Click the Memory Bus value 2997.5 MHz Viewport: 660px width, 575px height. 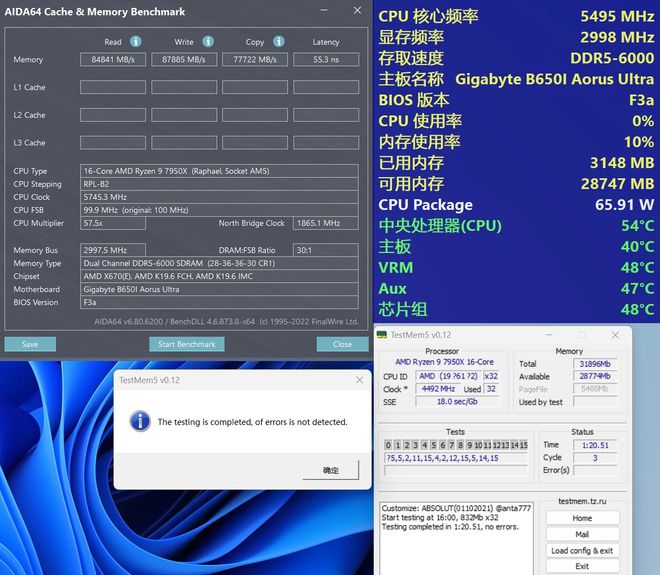pos(113,250)
